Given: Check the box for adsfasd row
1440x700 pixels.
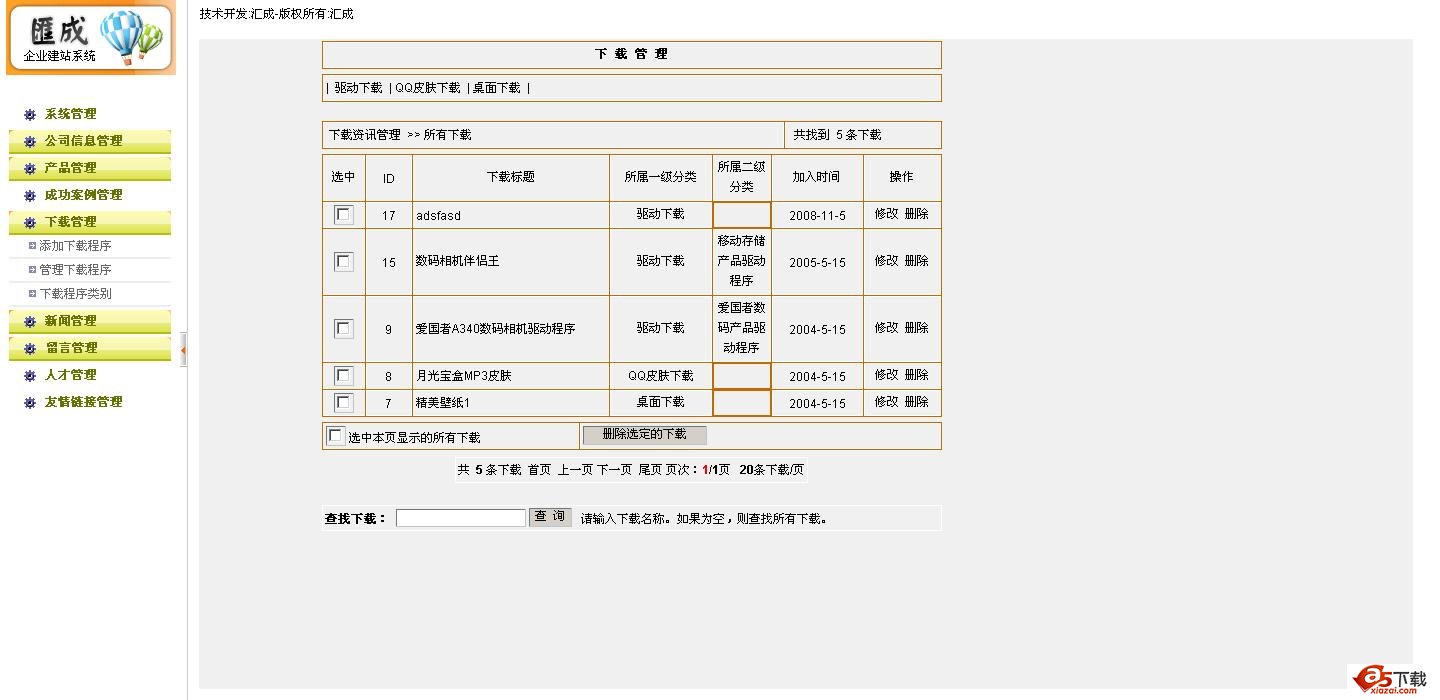Looking at the screenshot, I should coord(343,214).
